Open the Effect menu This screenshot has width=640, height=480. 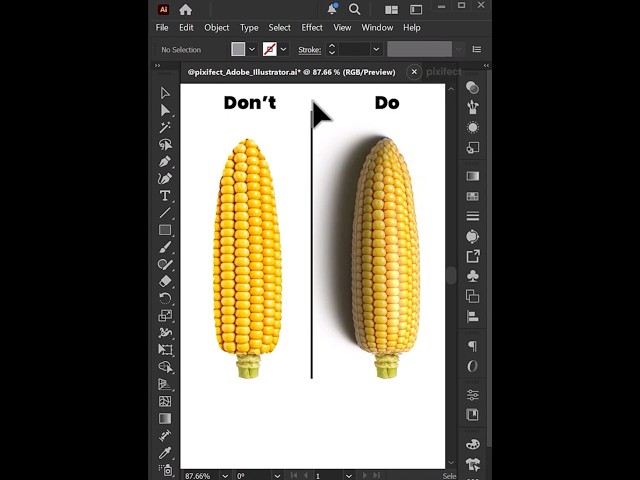coord(312,27)
